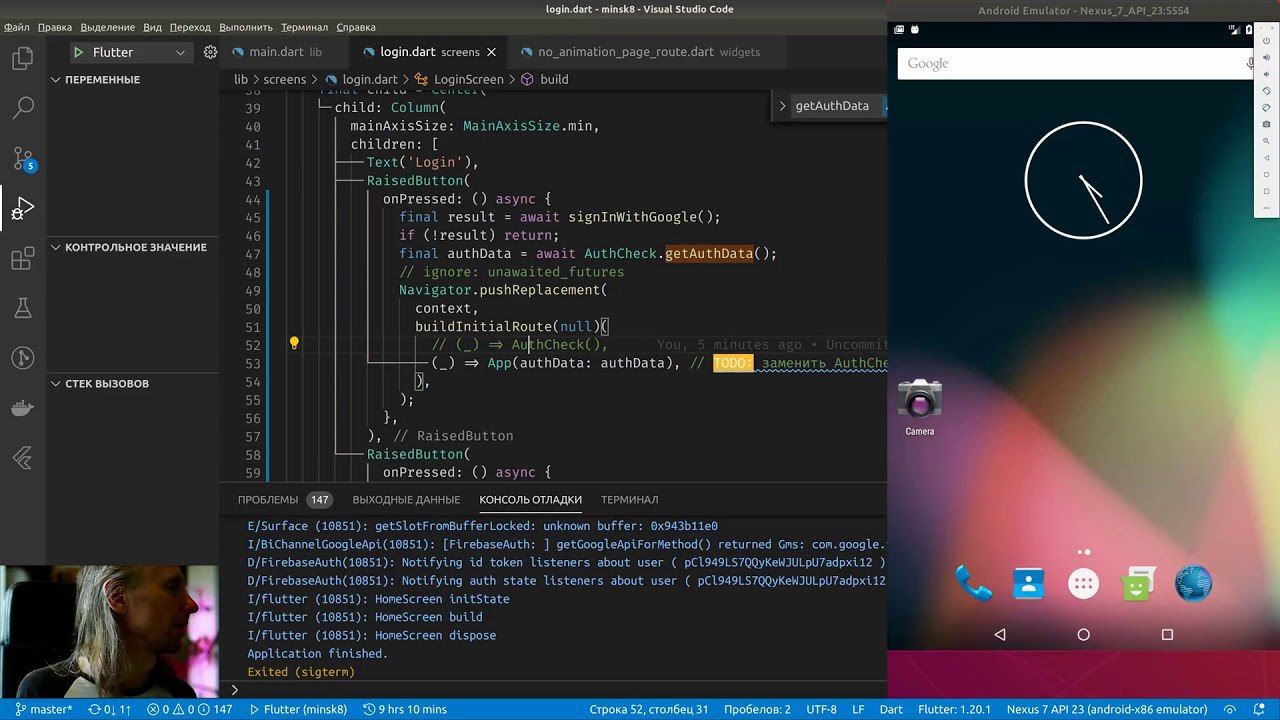Switch to the main.dart editor tab
The width and height of the screenshot is (1280, 720).
click(285, 52)
